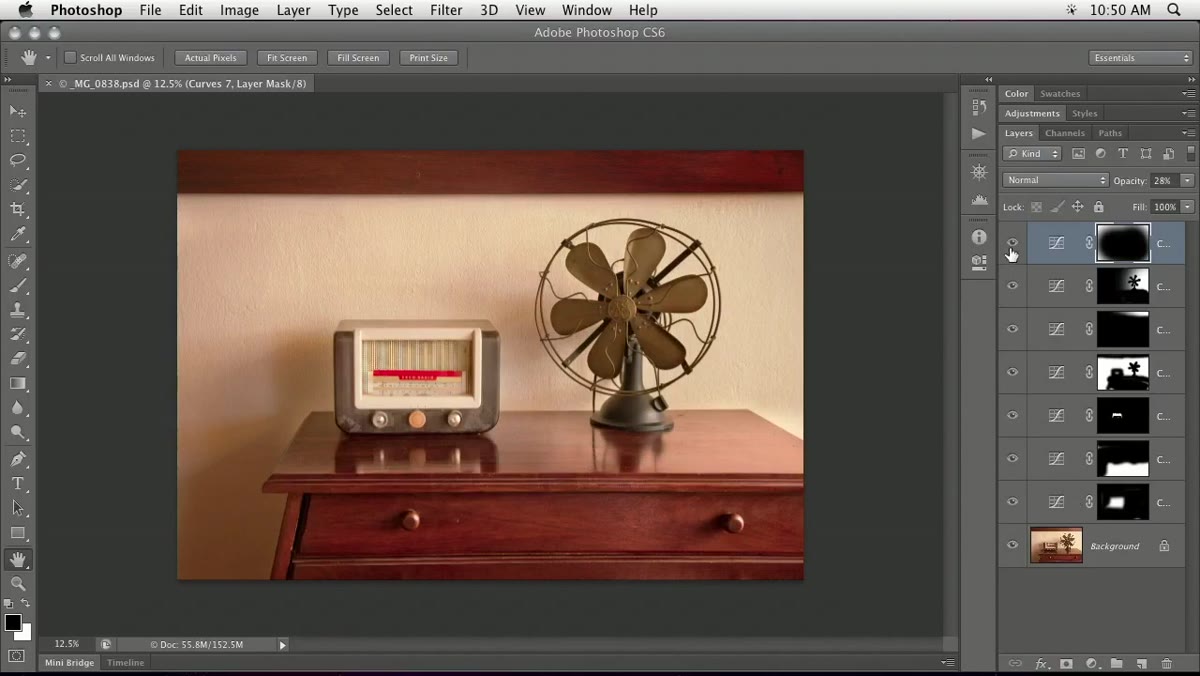Toggle Quick Mask mode button

pos(17,656)
